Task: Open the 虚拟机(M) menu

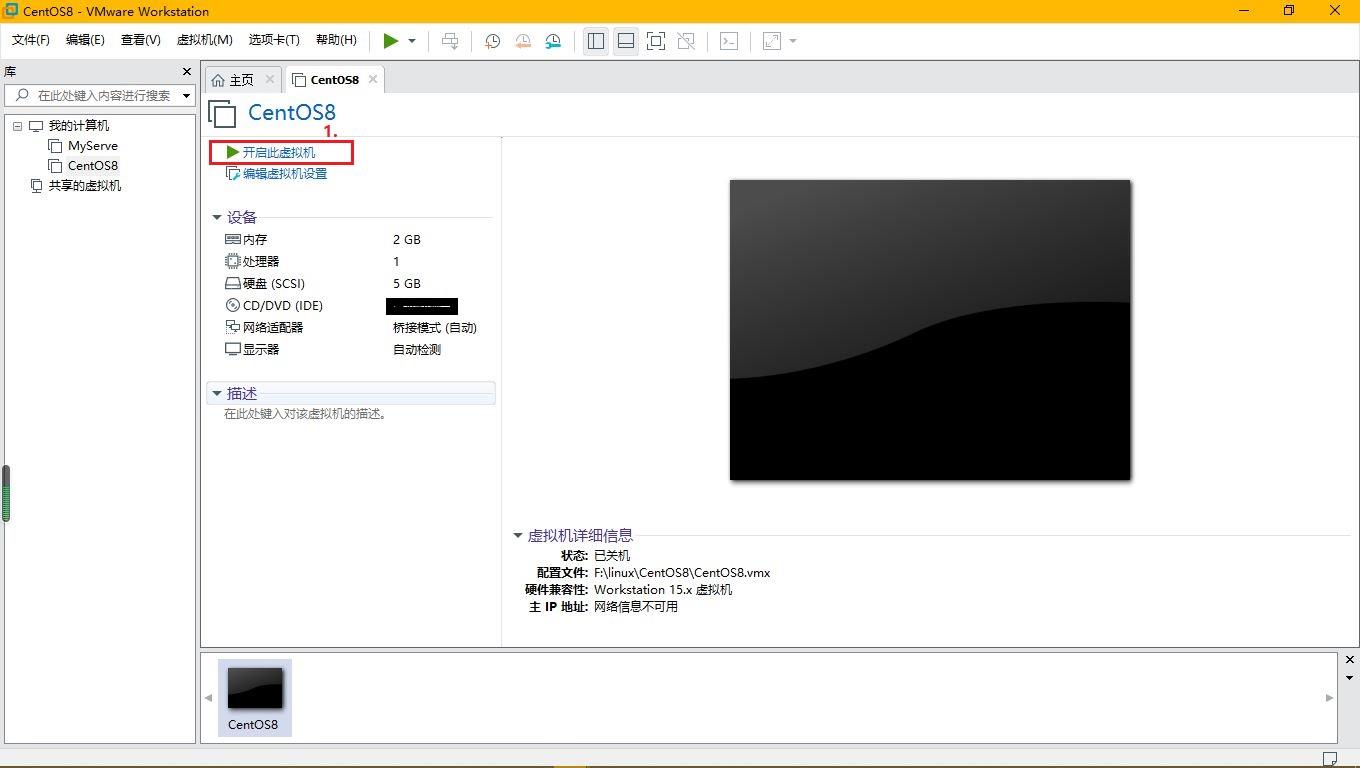Action: point(204,40)
